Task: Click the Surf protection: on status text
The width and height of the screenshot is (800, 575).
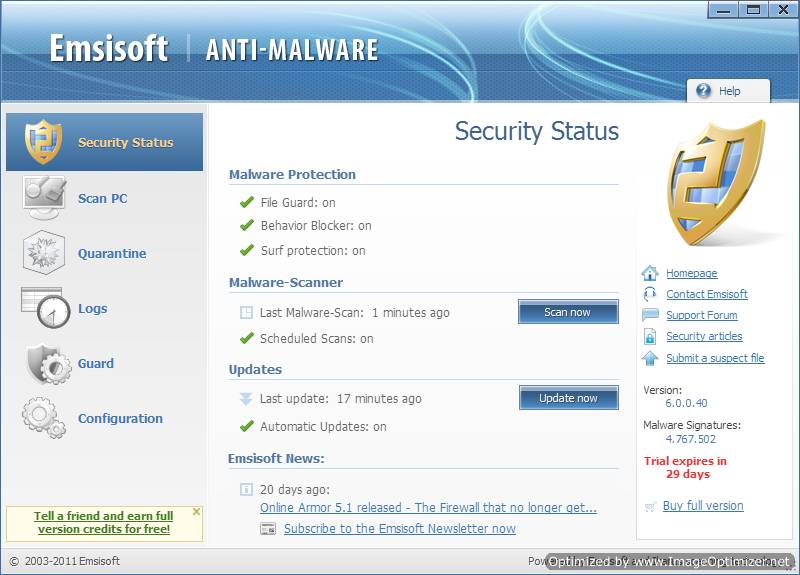Action: 313,251
